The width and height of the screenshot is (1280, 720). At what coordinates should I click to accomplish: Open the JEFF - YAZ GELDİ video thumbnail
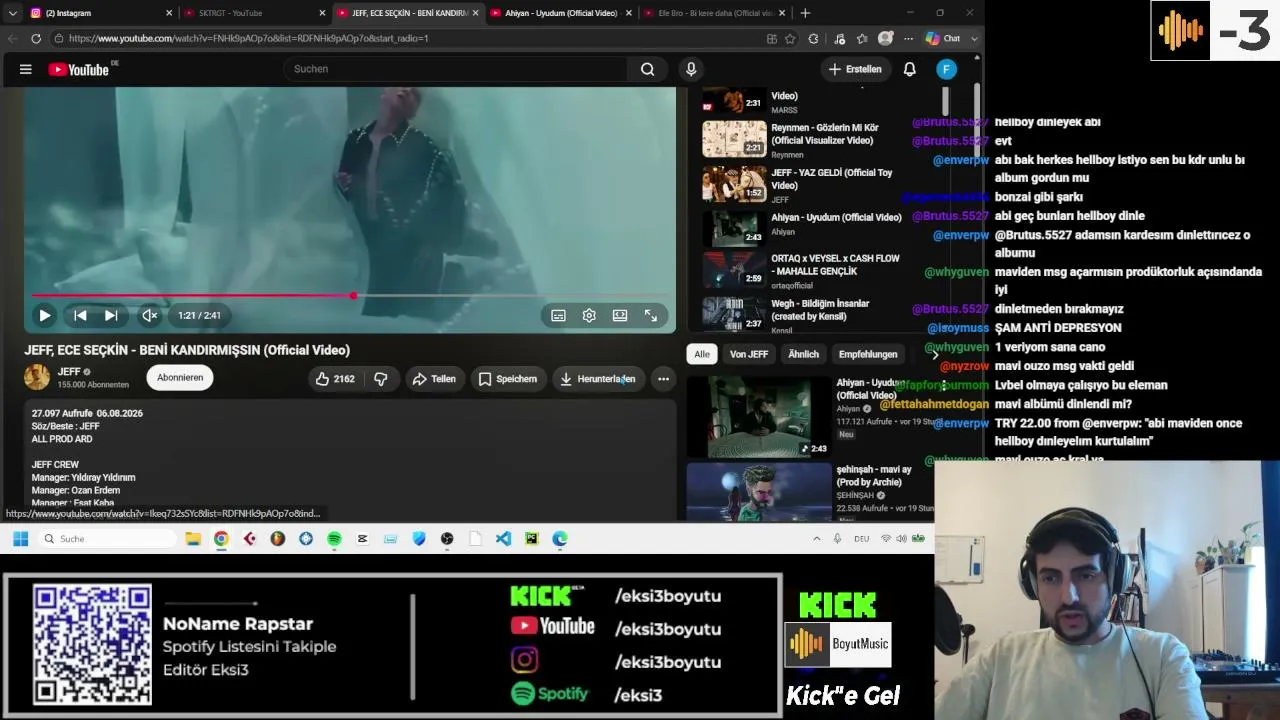734,184
